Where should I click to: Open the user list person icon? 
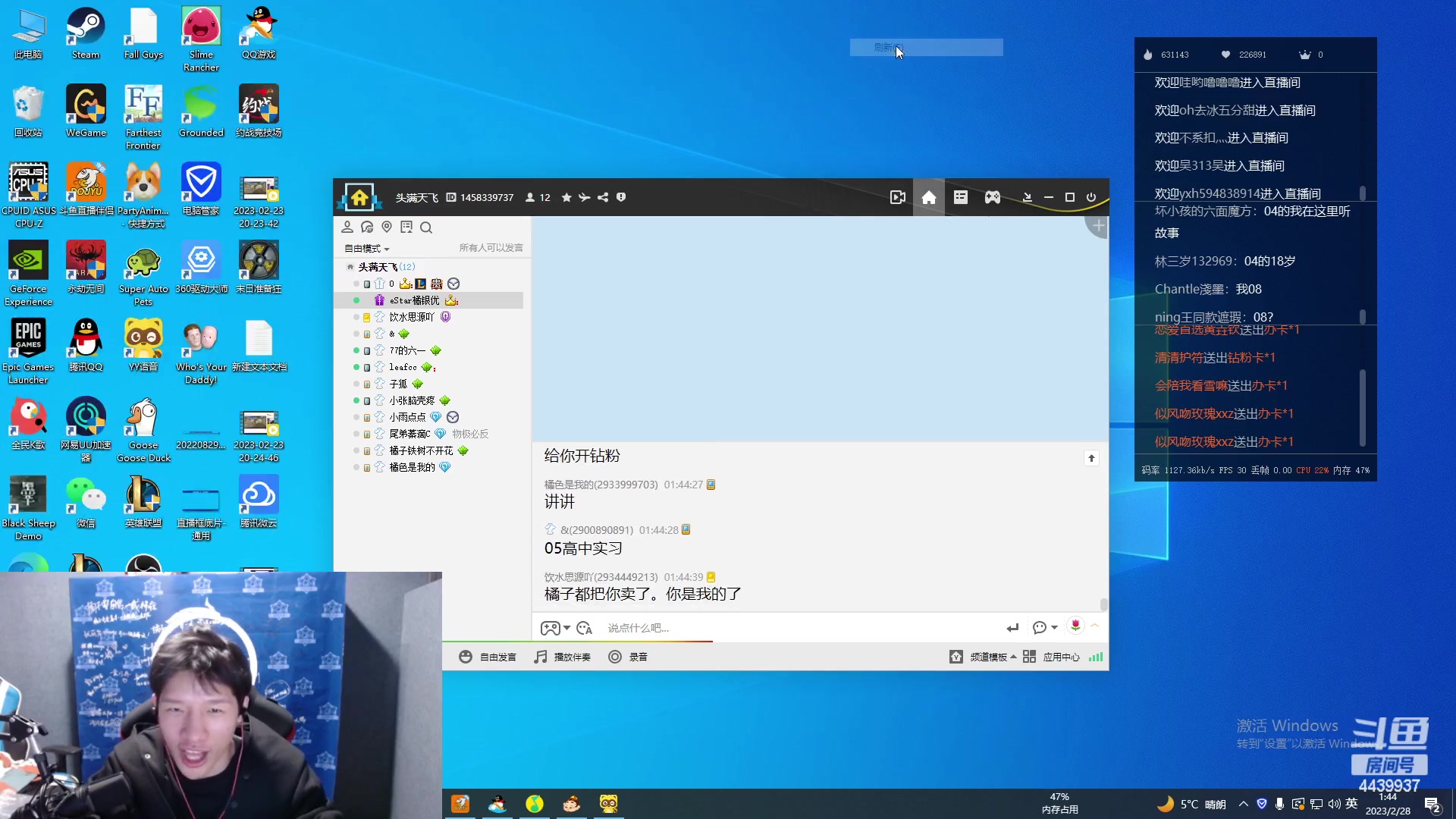tap(347, 227)
